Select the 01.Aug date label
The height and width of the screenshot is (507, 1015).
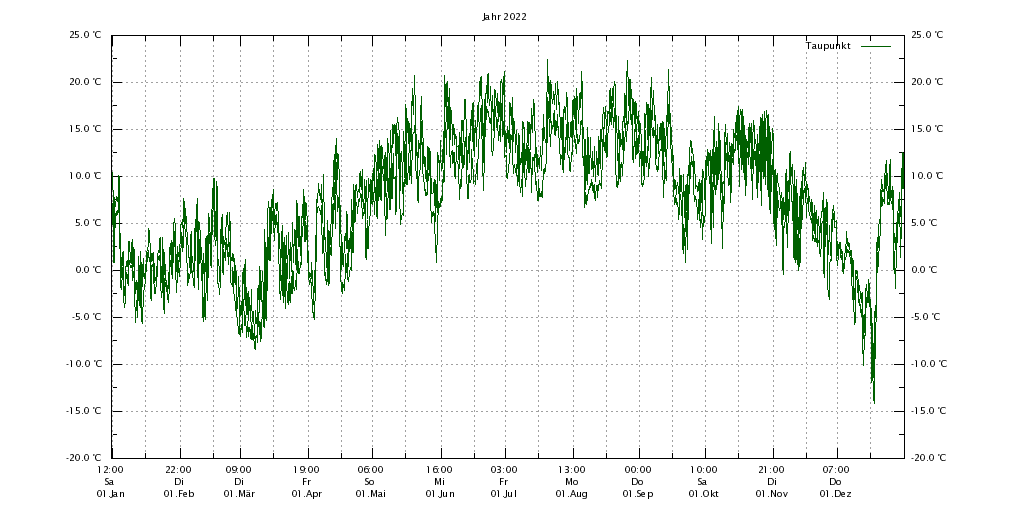pos(571,494)
